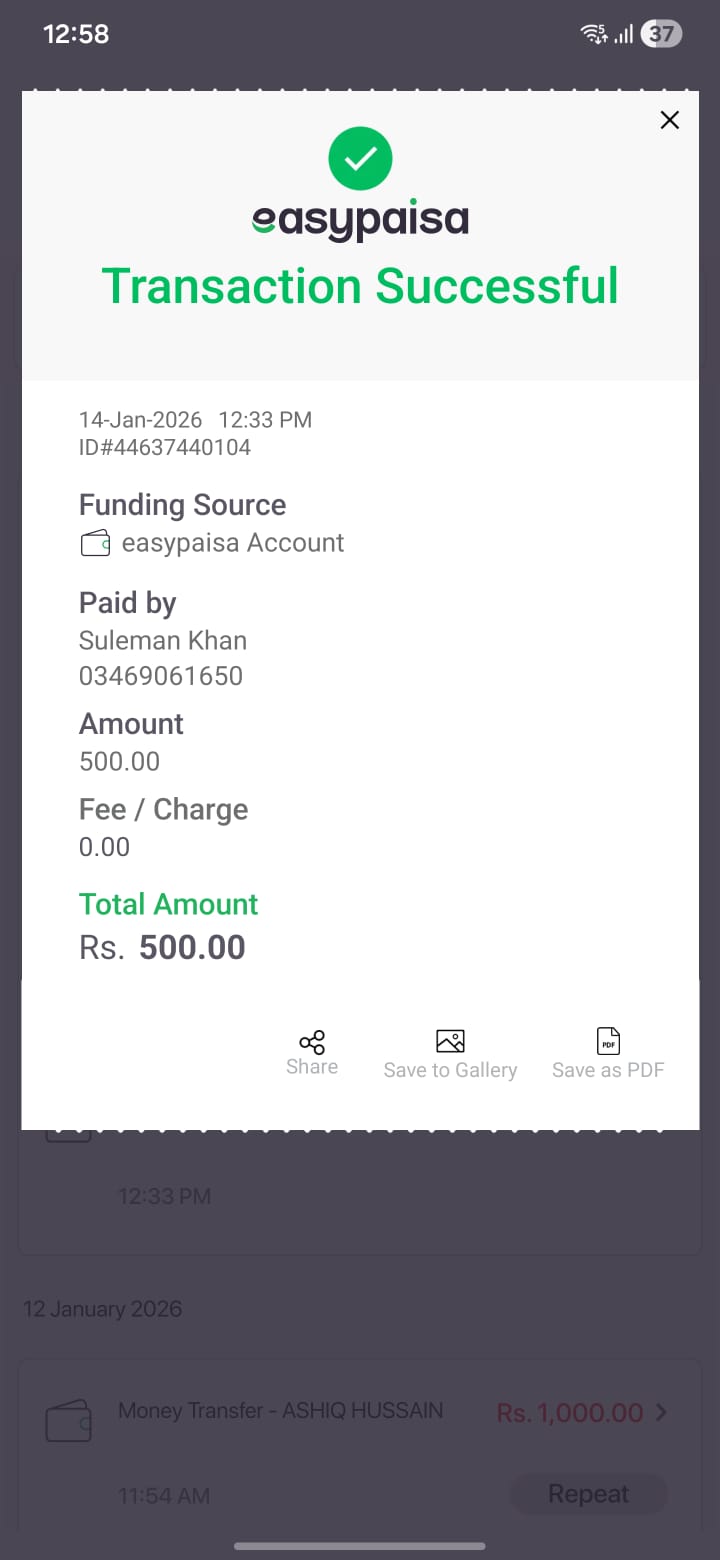Select the payer phone number 03469061650
Screen dimensions: 720x1560
click(x=161, y=676)
